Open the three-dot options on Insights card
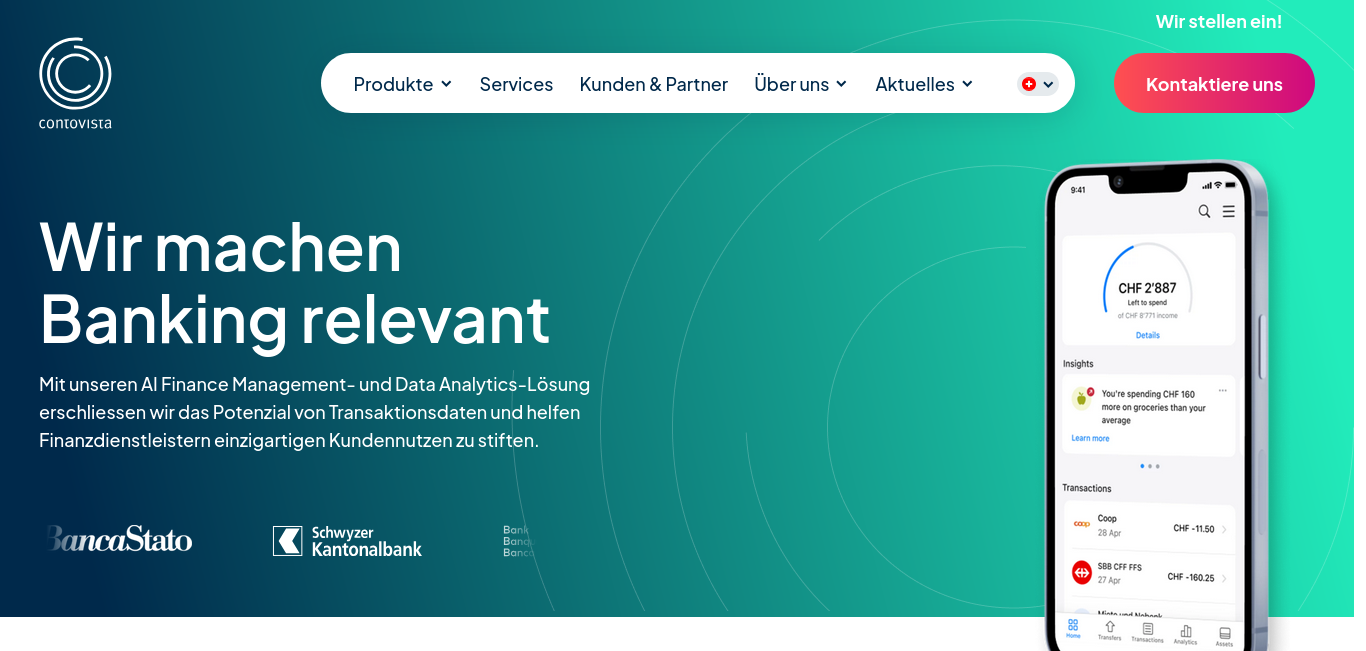Viewport: 1366px width, 651px height. 1222,389
